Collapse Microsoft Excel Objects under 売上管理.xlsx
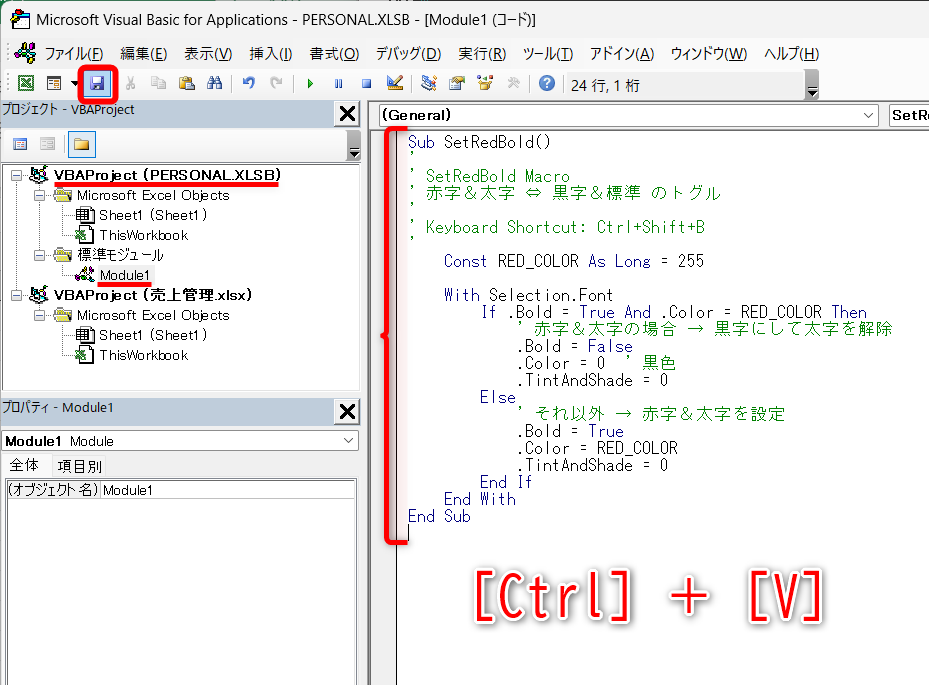Viewport: 929px width, 685px height. click(x=39, y=315)
